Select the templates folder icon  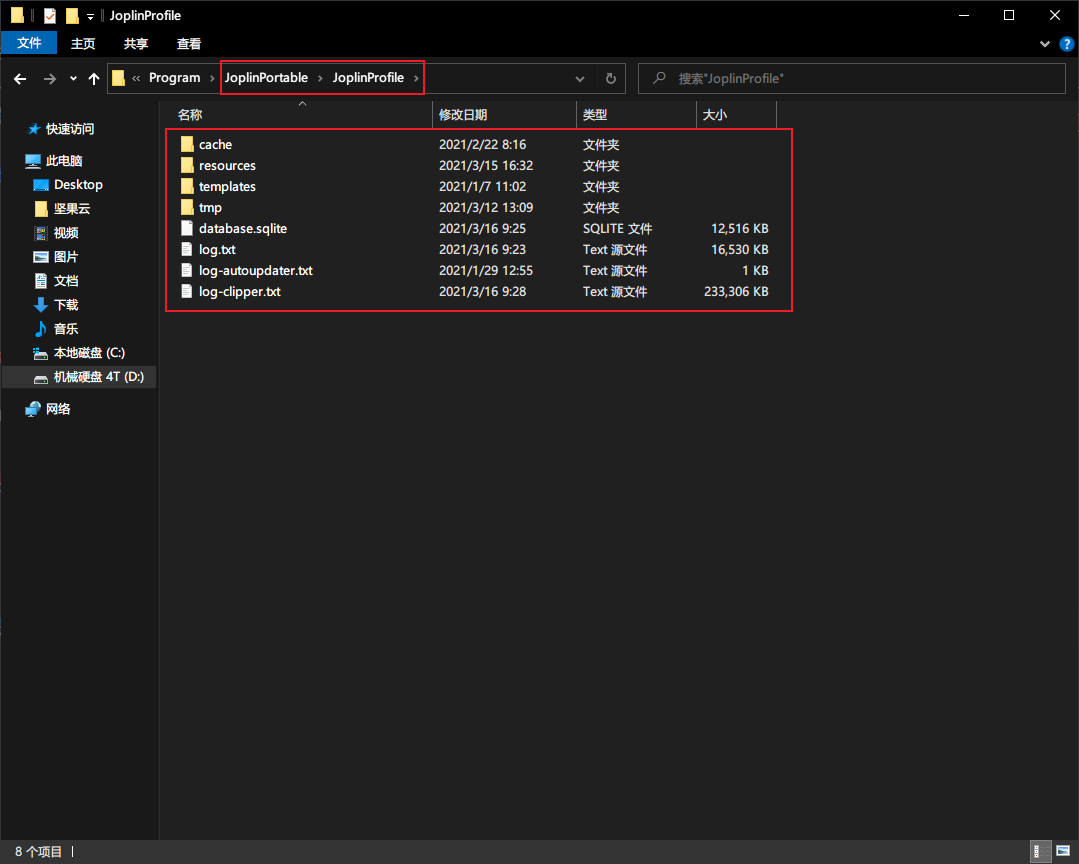click(x=186, y=186)
